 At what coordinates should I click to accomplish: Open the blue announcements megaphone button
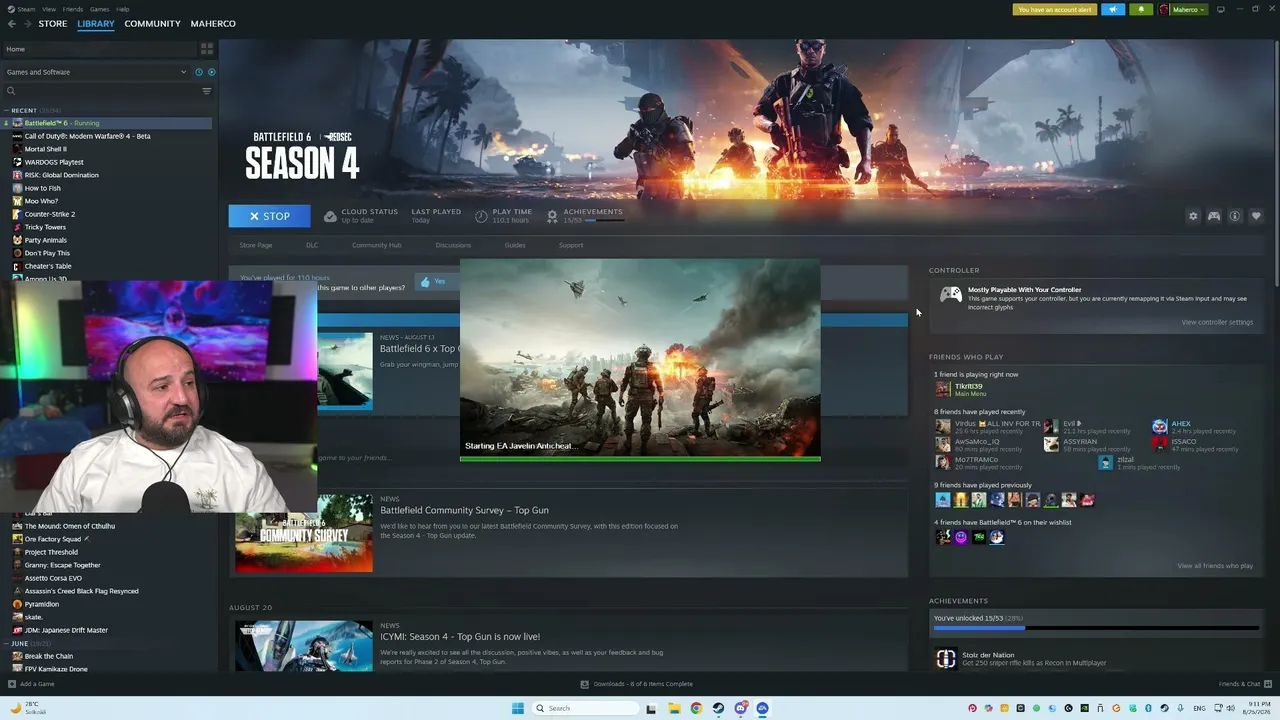[x=1113, y=9]
